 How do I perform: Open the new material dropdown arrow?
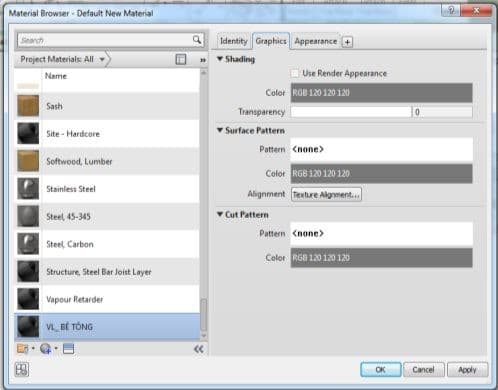point(56,349)
